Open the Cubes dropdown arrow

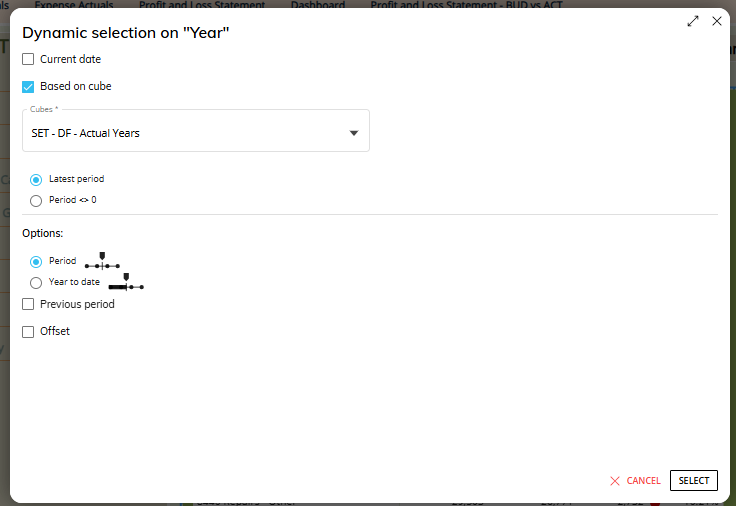click(x=354, y=133)
